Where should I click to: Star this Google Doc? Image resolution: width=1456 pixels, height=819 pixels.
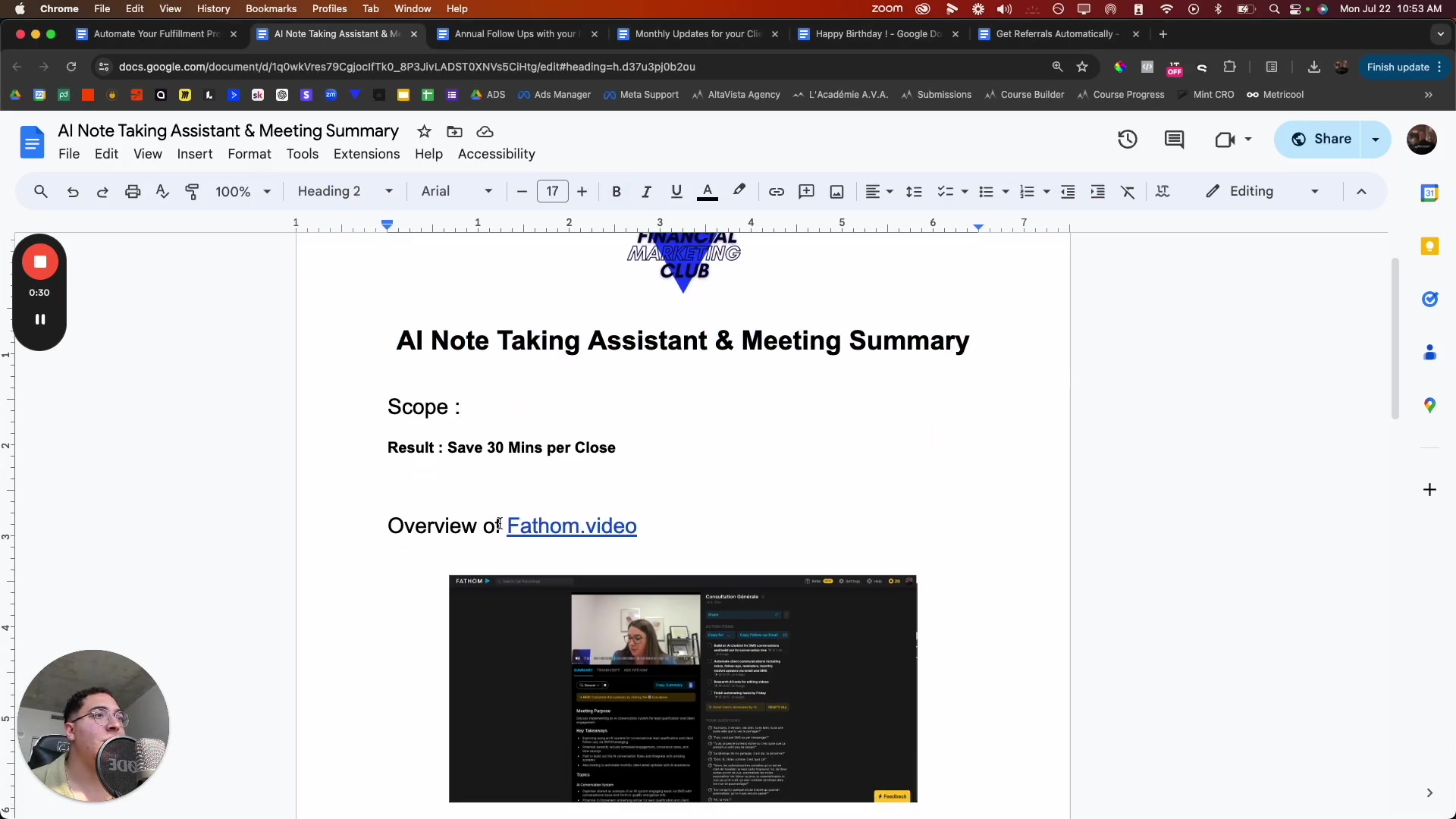pos(424,132)
